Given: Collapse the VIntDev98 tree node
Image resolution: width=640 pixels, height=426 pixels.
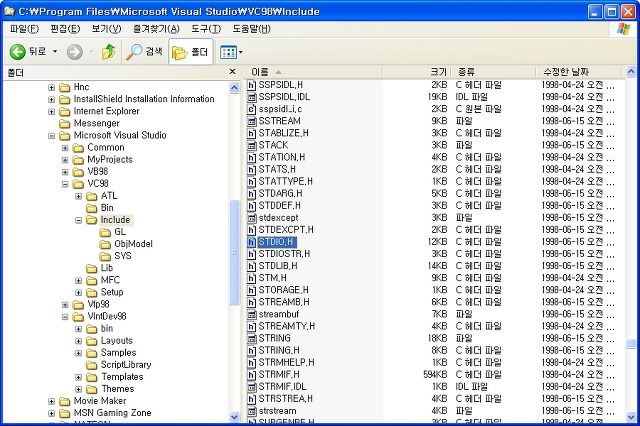Looking at the screenshot, I should coord(65,317).
